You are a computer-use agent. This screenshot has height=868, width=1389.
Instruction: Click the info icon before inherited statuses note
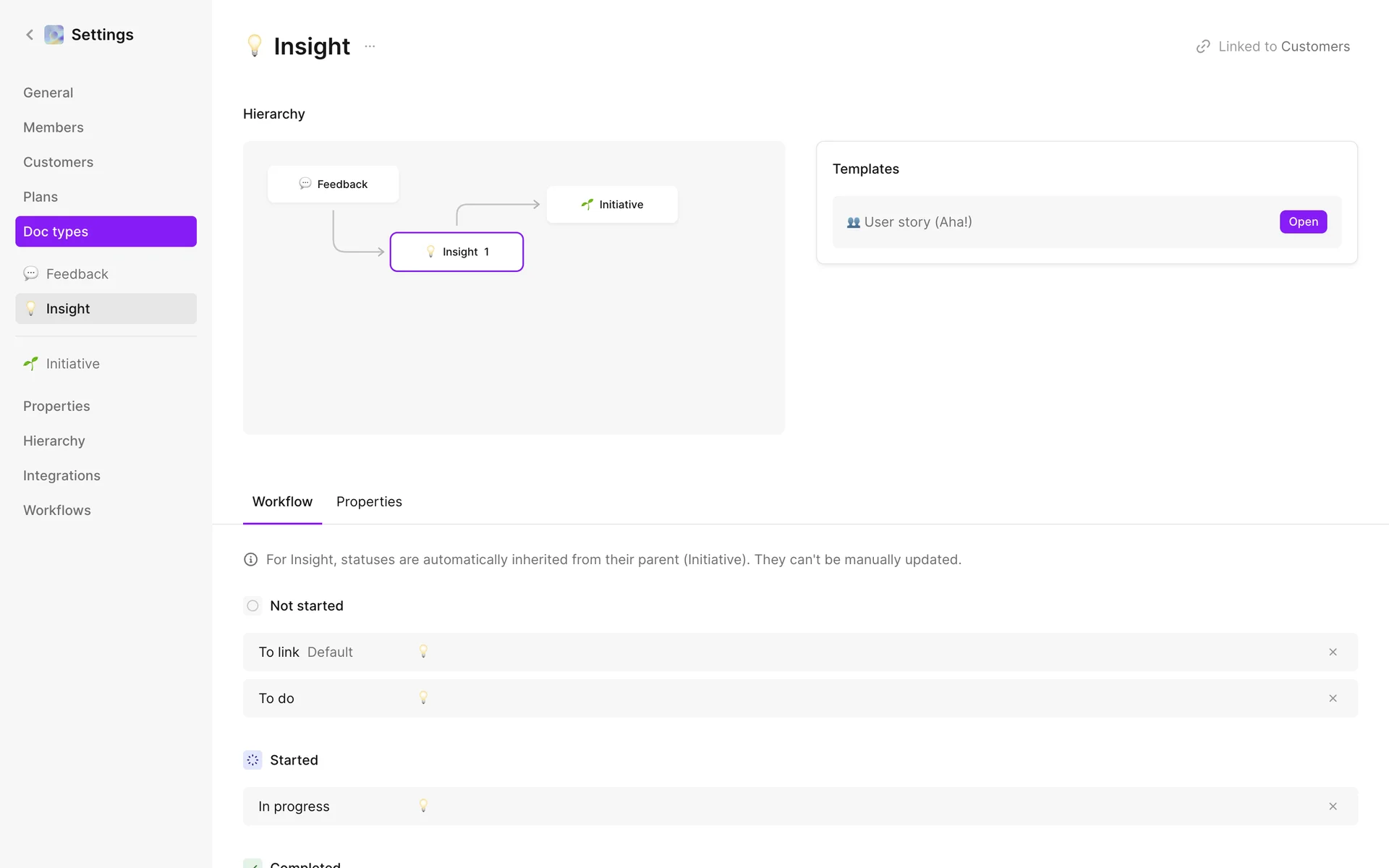coord(251,559)
